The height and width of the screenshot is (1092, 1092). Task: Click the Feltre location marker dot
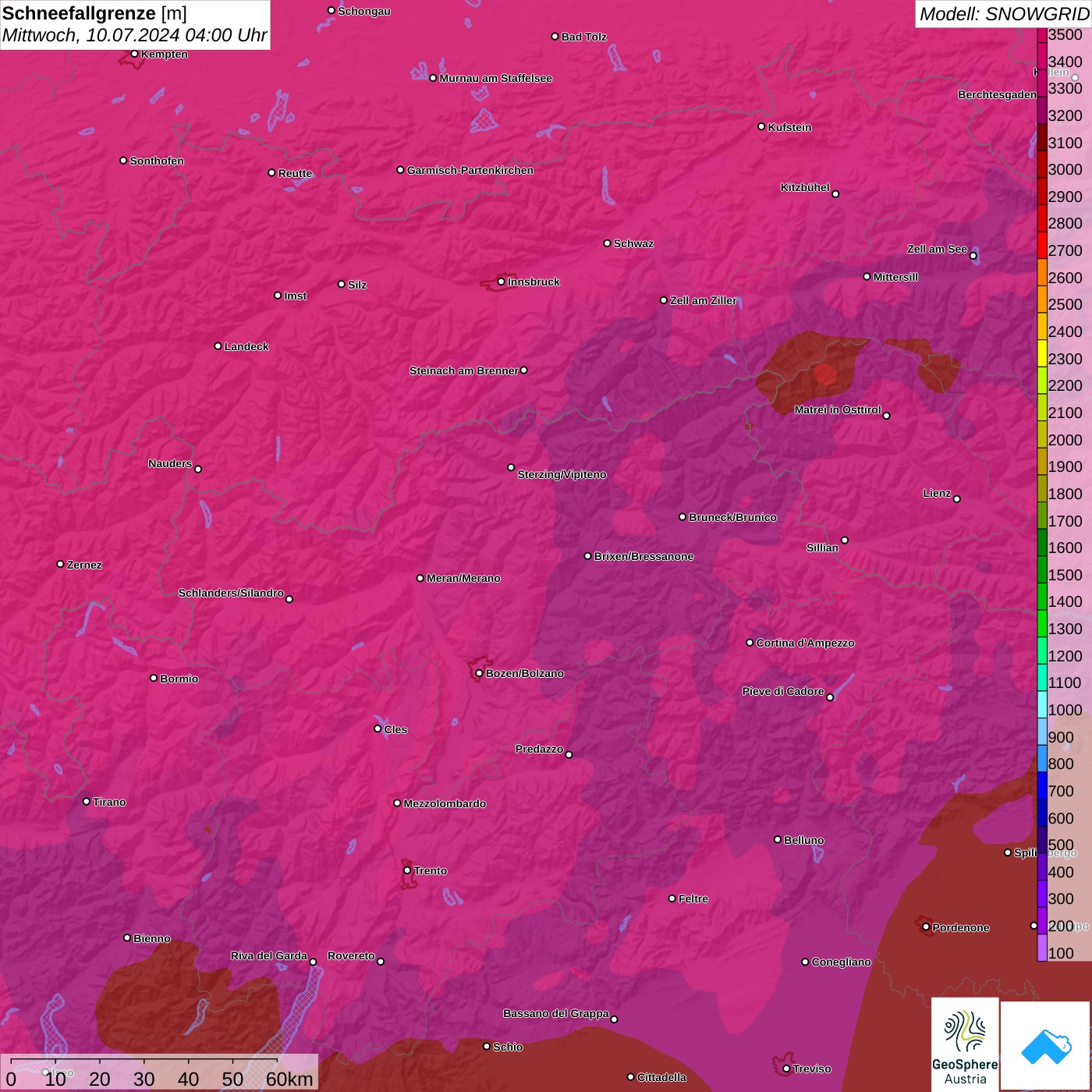[x=672, y=899]
